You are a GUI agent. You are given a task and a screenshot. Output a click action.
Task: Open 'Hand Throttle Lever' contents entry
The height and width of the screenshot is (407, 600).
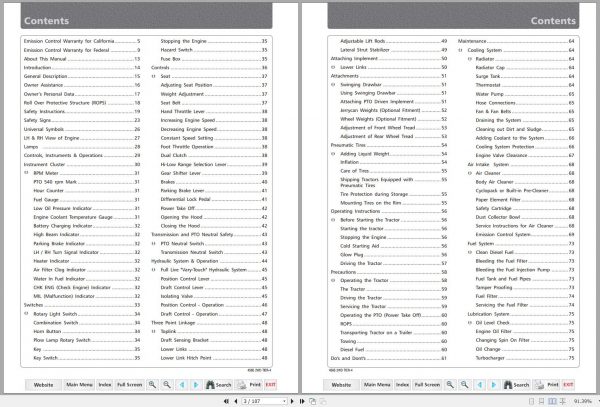point(214,111)
